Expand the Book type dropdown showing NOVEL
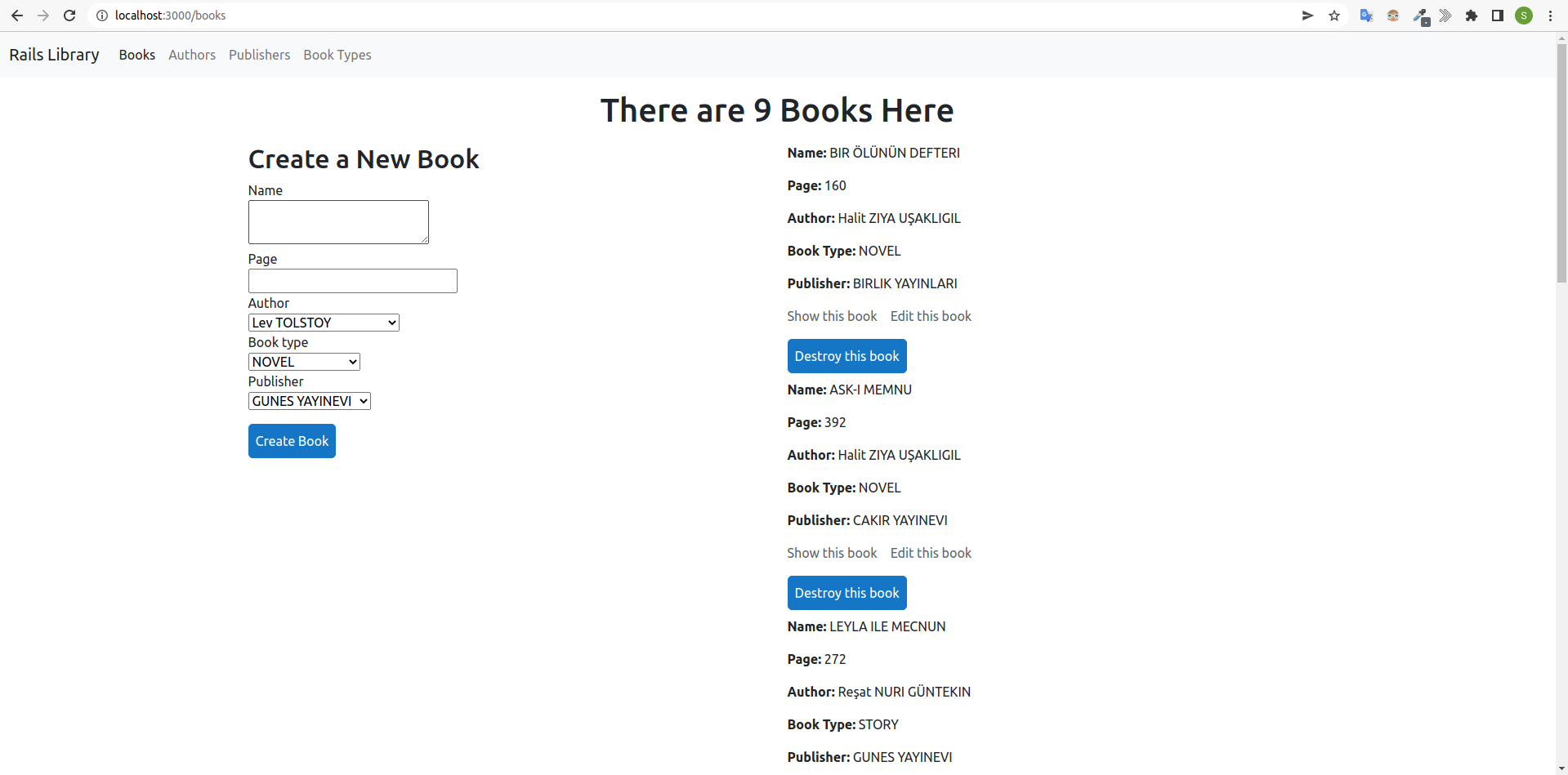Screen dimensions: 1568x775 [304, 362]
